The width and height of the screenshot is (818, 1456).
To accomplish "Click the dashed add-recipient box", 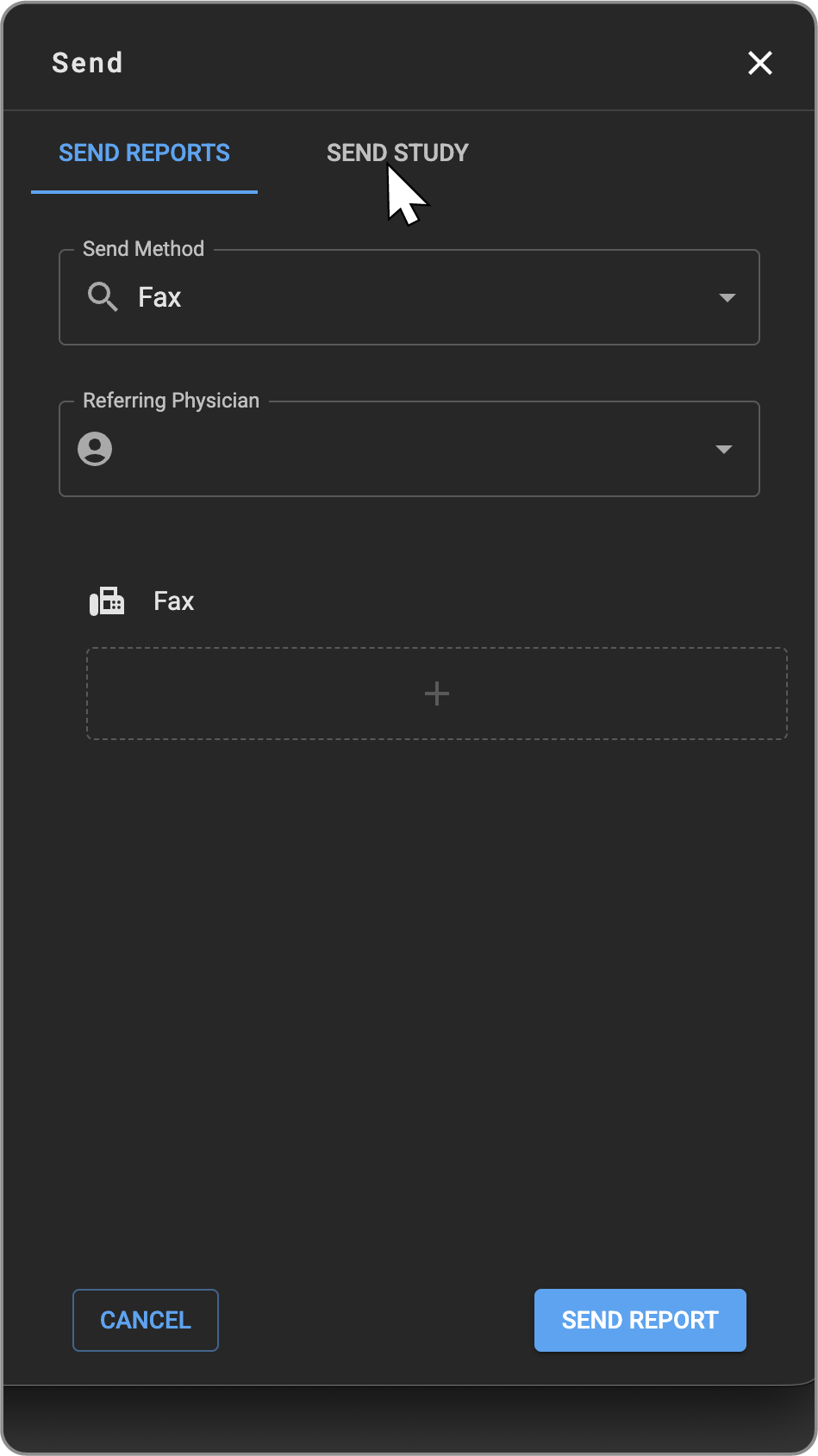I will pos(436,694).
